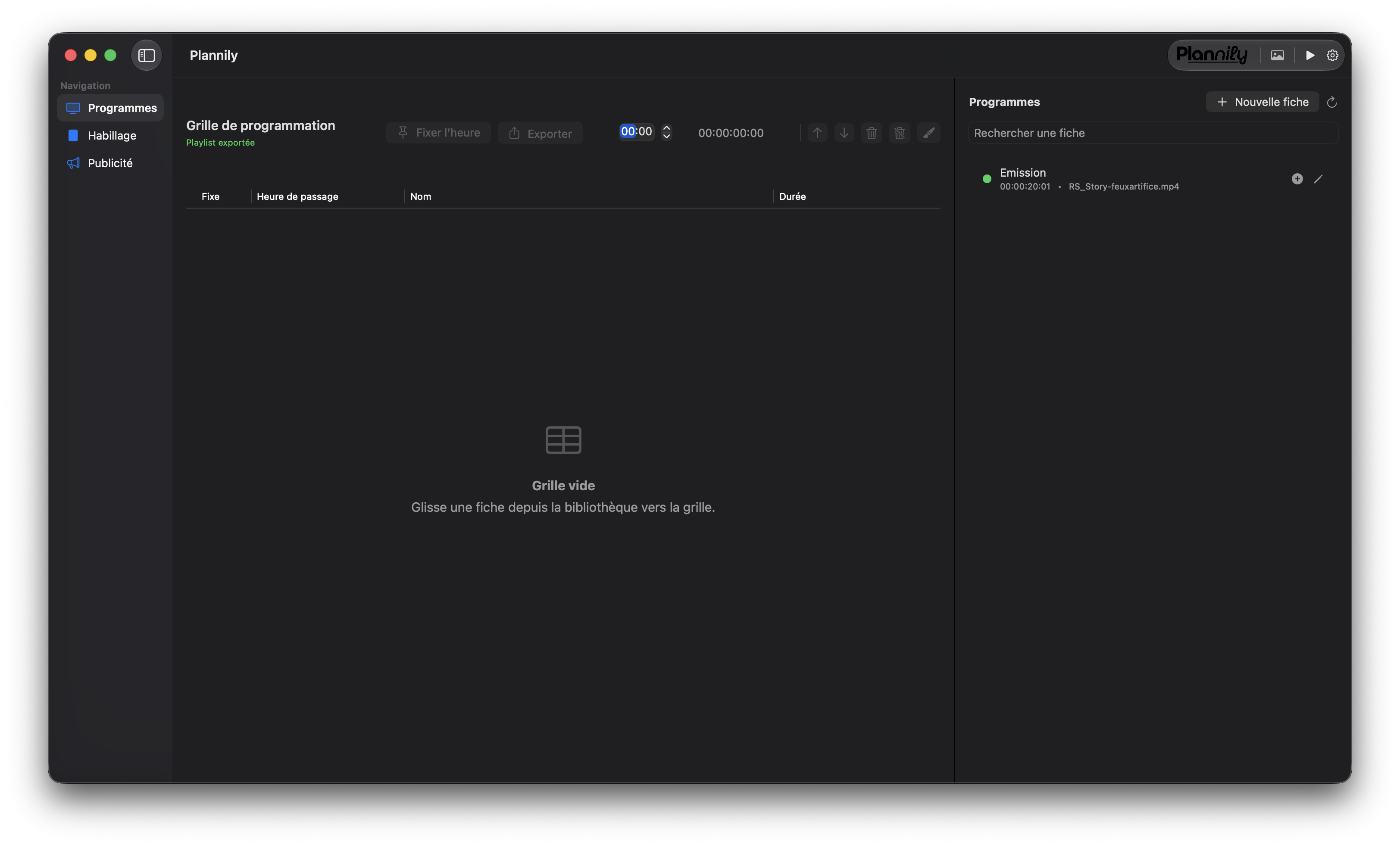The height and width of the screenshot is (847, 1400).
Task: Click the start time stepper arrows
Action: coord(666,132)
